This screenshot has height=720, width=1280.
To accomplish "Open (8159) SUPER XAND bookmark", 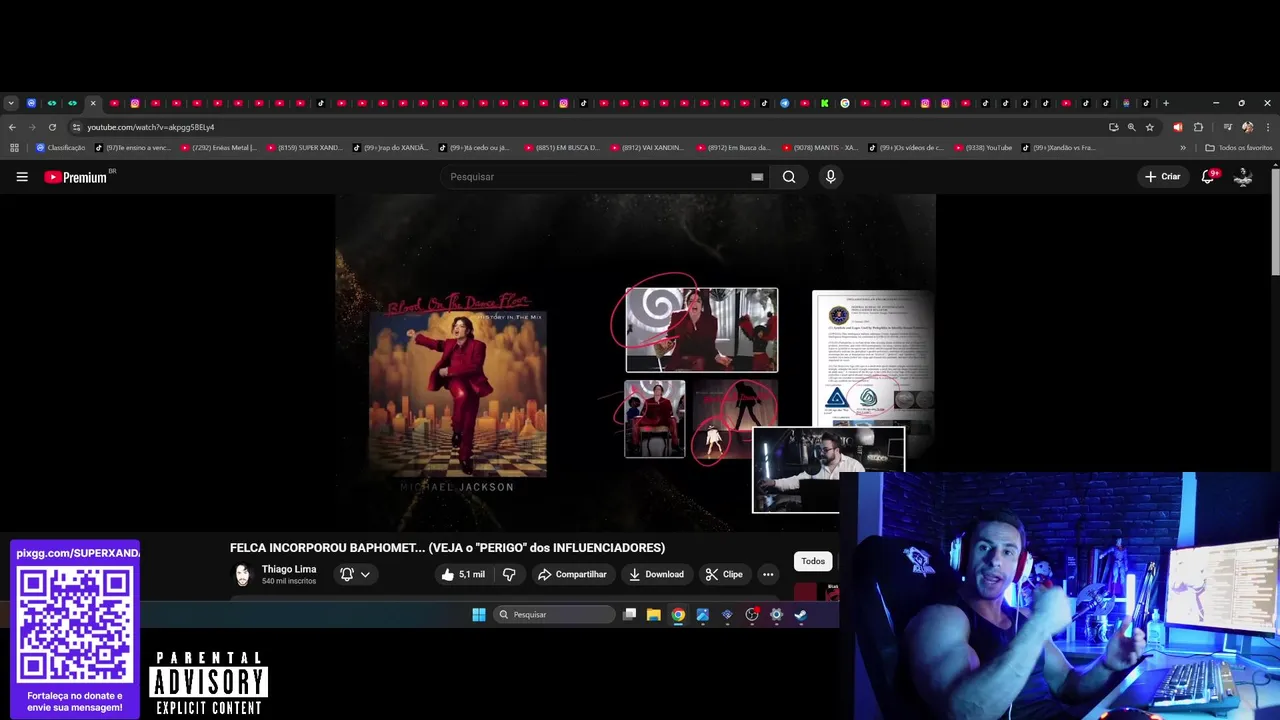I will click(304, 148).
